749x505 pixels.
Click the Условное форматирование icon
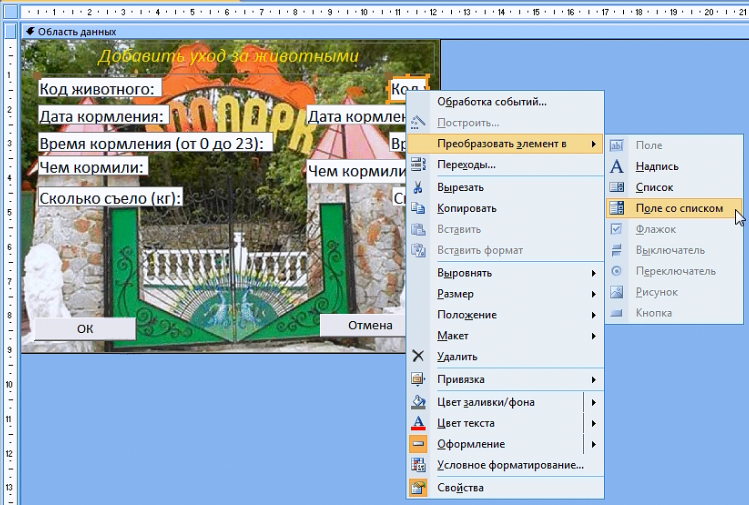[x=418, y=465]
